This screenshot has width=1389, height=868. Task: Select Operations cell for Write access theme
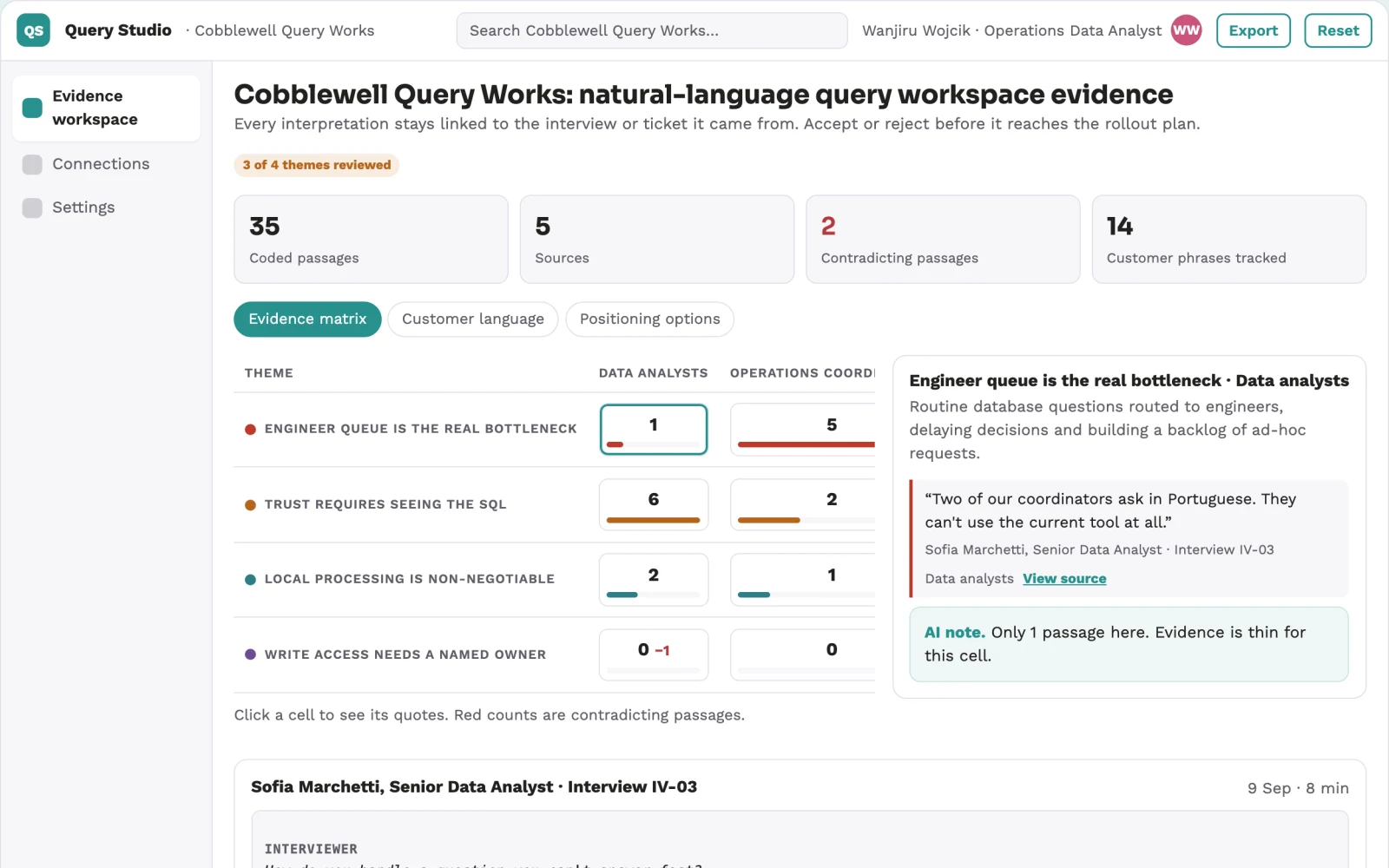tap(803, 654)
